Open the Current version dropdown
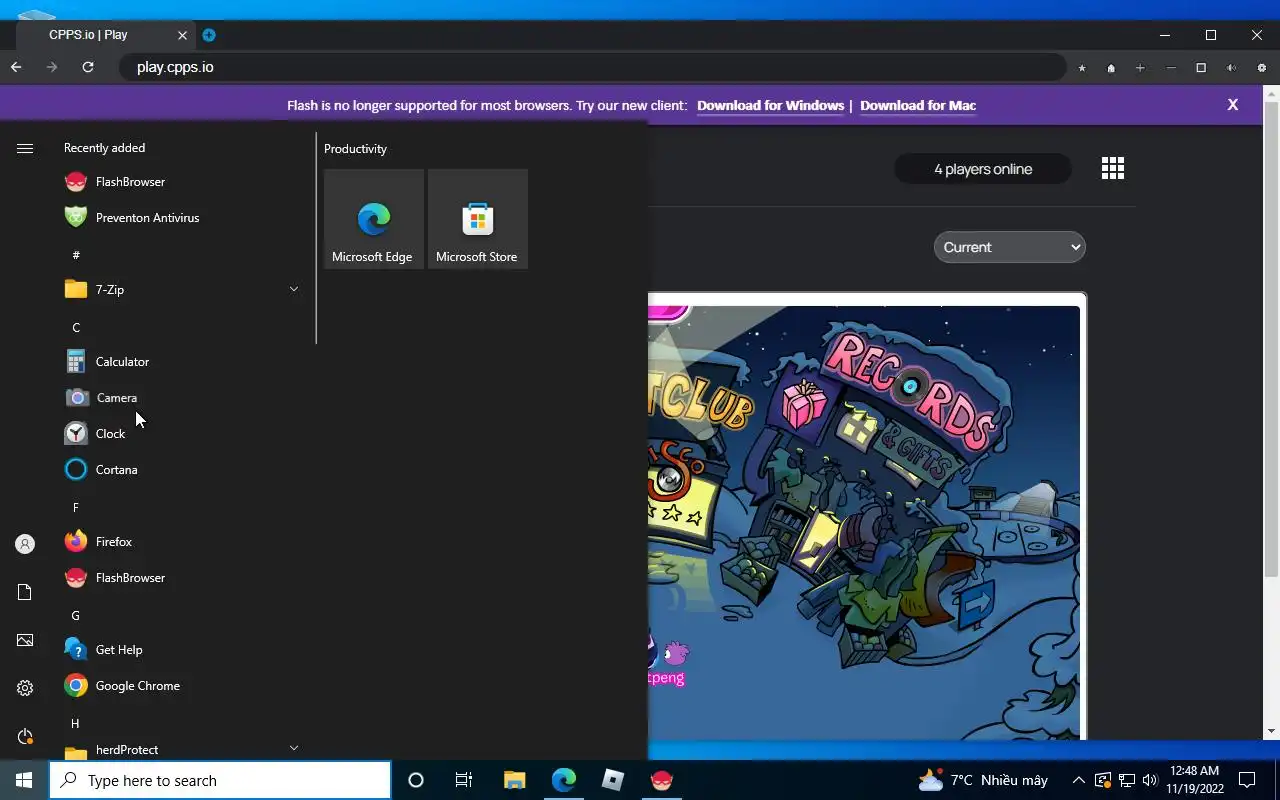This screenshot has width=1280, height=800. pos(1010,247)
